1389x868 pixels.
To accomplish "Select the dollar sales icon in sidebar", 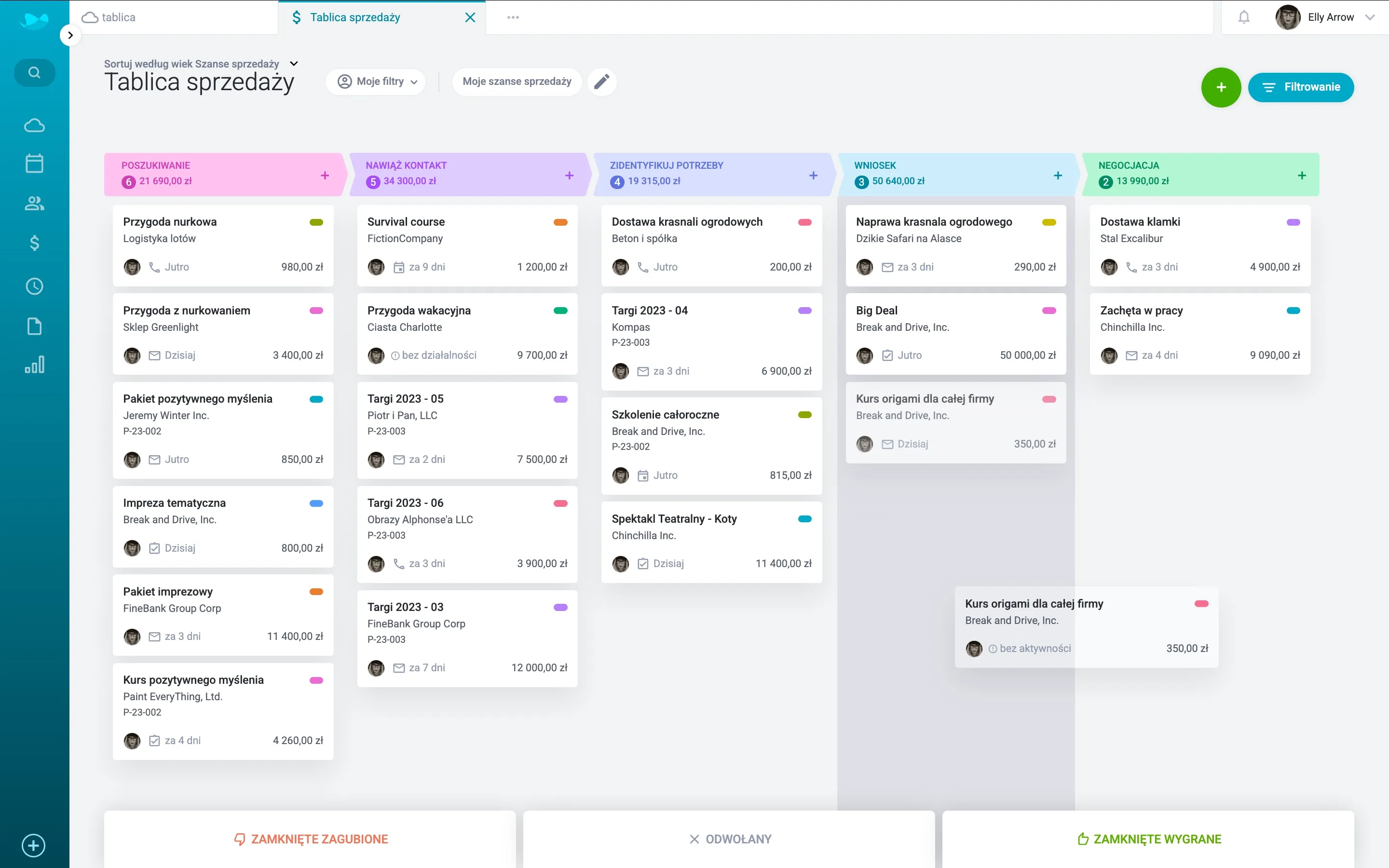I will 34,244.
